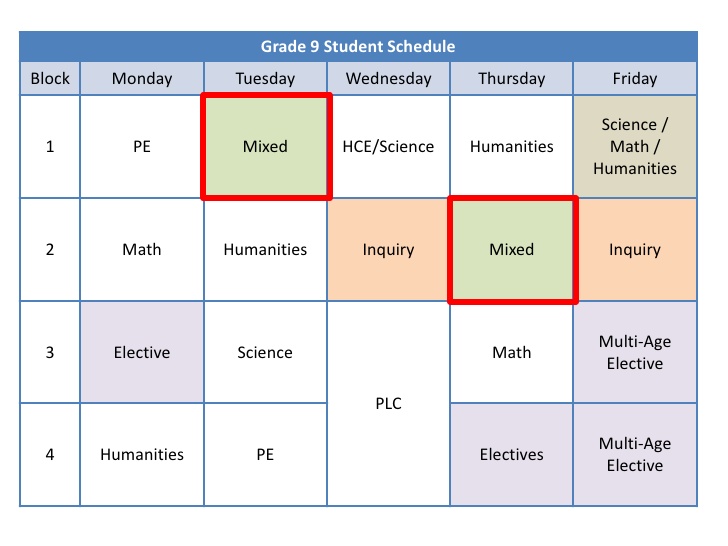
Task: Click Thursday's Math cell in block 3
Action: pyautogui.click(x=512, y=352)
